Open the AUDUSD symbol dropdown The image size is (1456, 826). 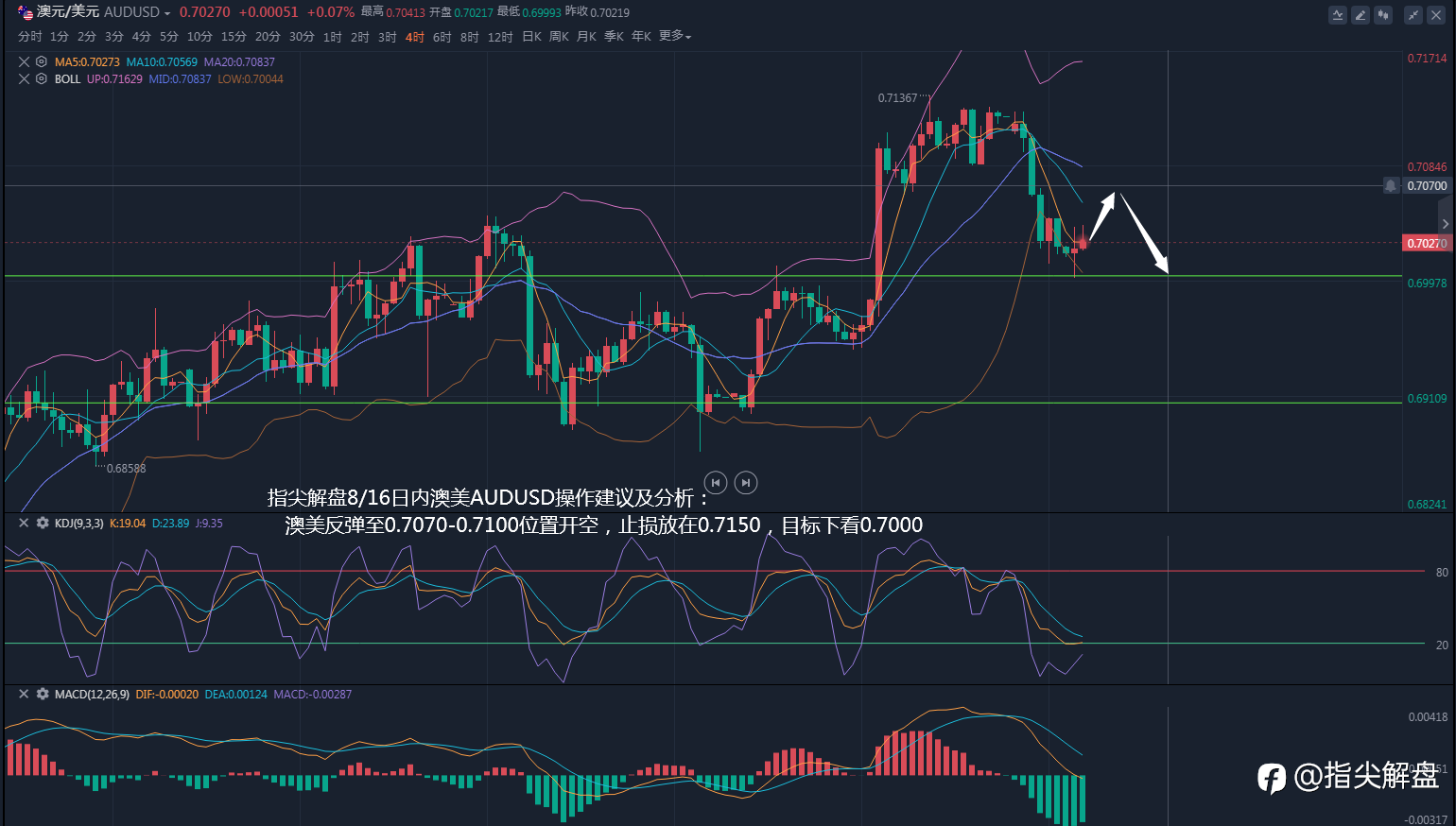(167, 13)
